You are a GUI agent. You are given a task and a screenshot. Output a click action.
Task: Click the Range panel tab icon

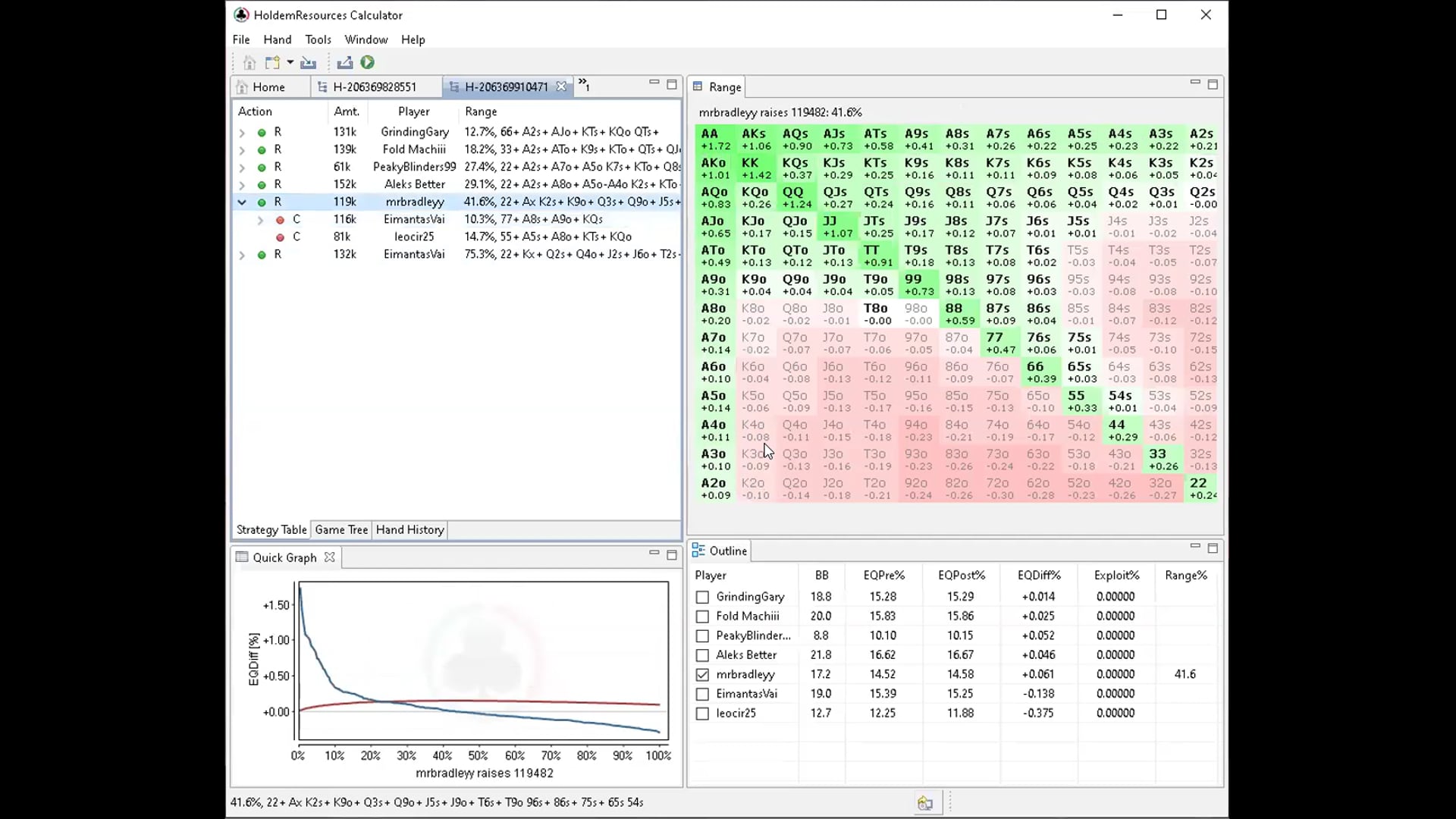coord(698,86)
